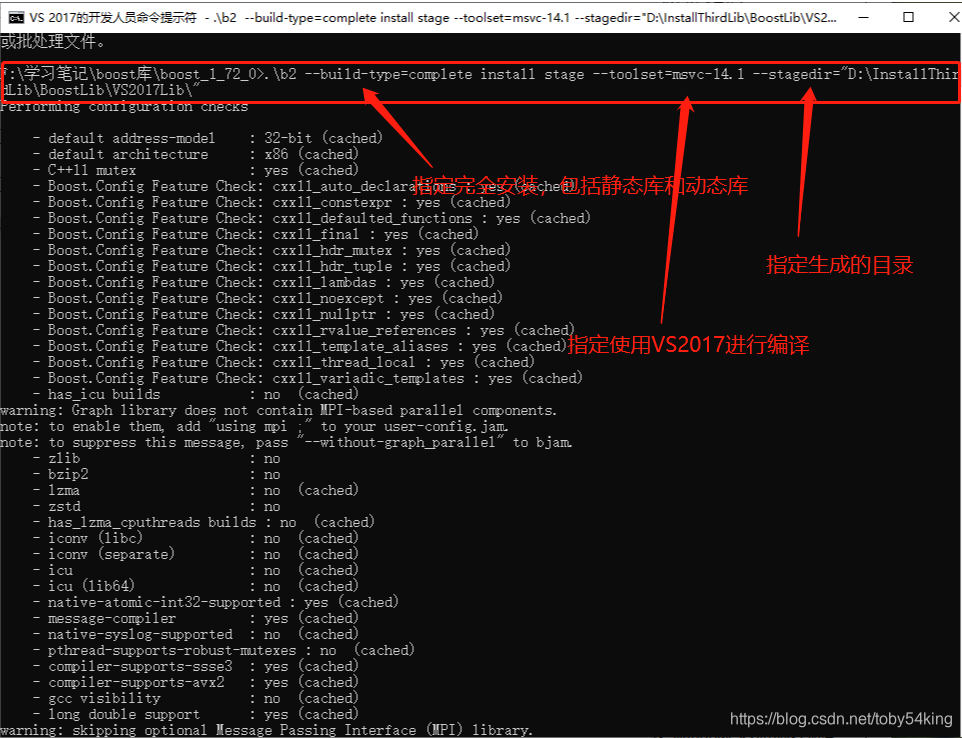Minimize the VS 2017 command prompt window

pyautogui.click(x=863, y=17)
